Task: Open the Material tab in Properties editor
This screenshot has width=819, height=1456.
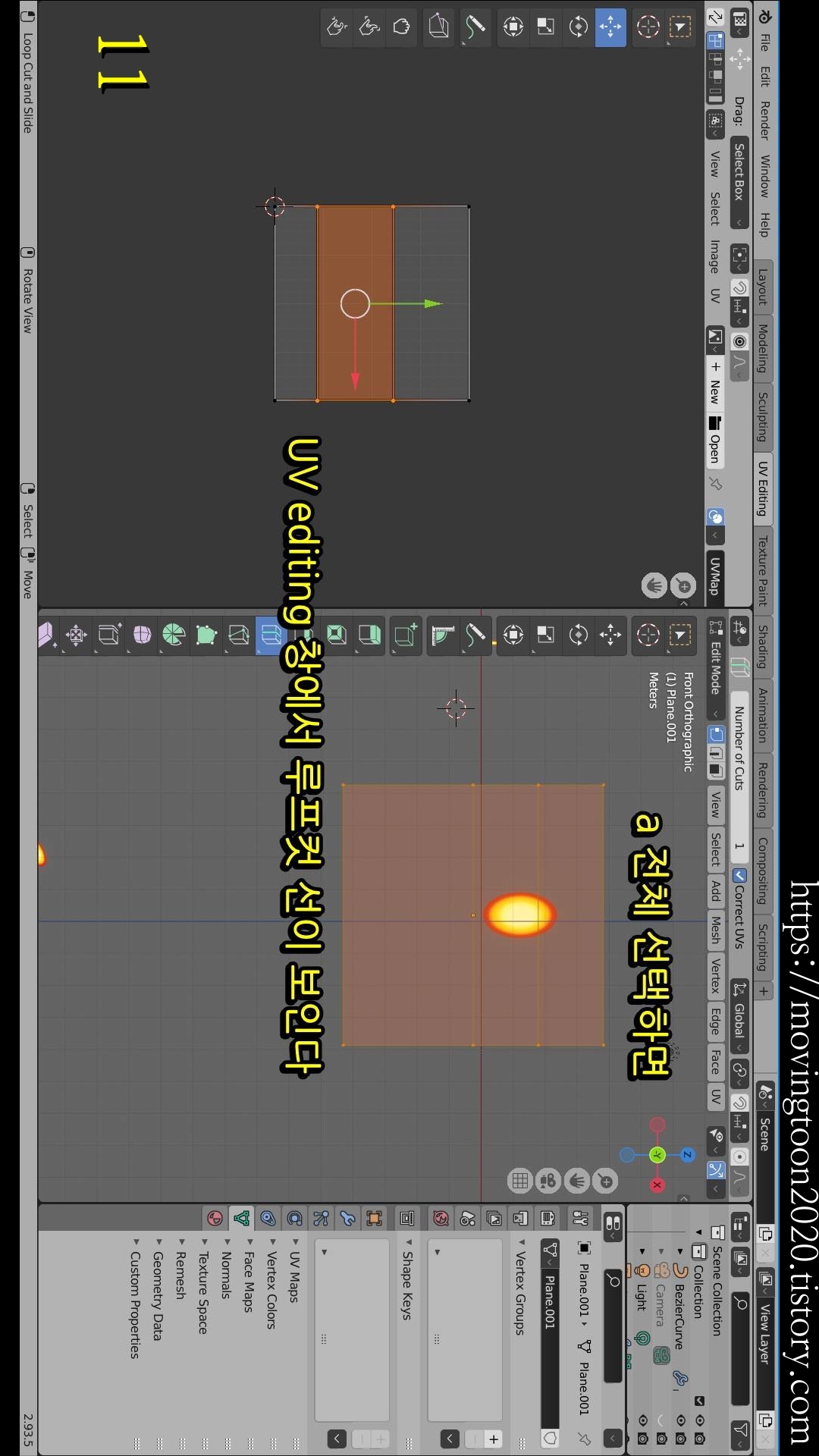Action: (215, 1218)
